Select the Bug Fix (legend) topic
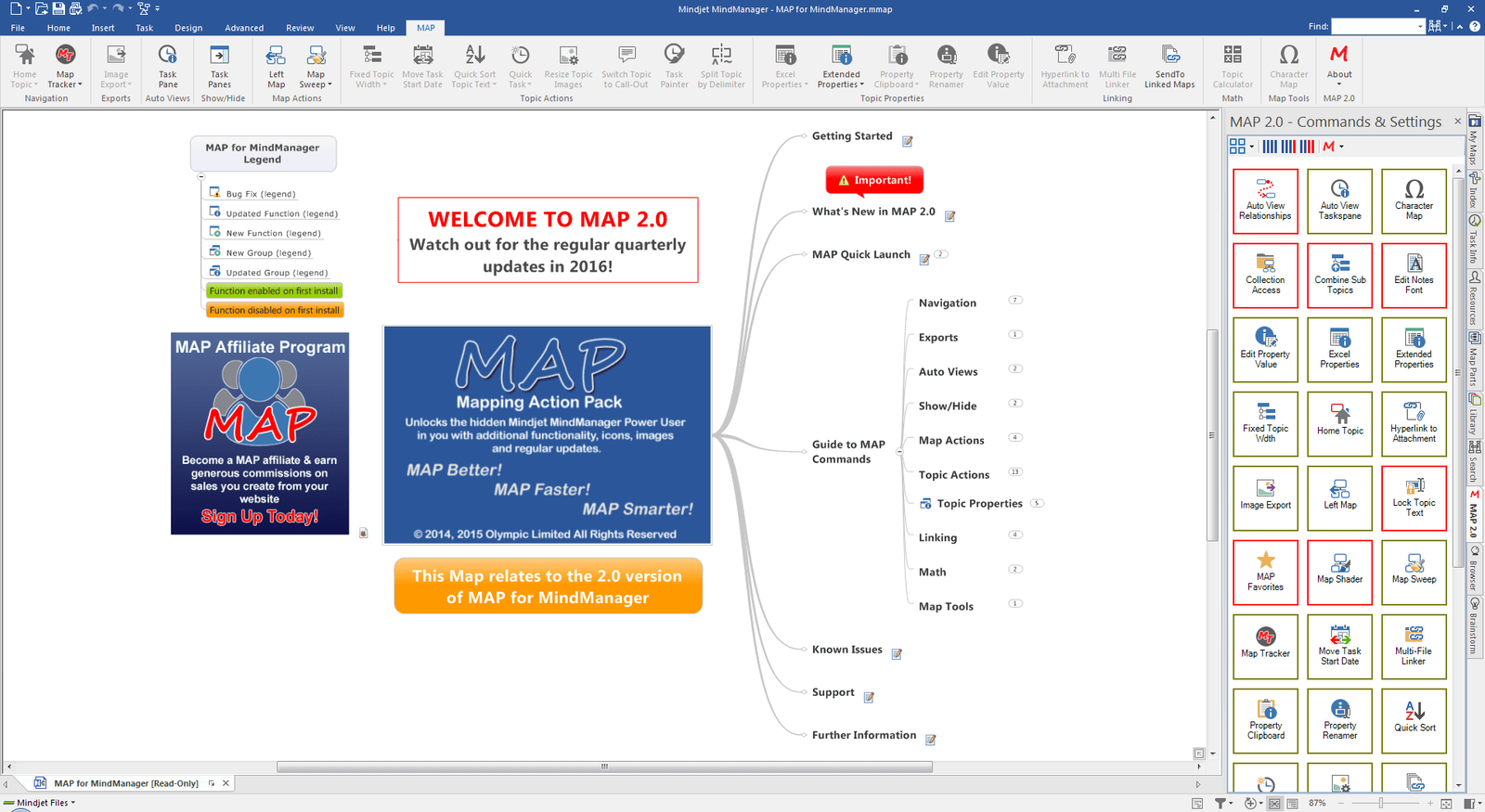This screenshot has width=1485, height=812. click(261, 194)
